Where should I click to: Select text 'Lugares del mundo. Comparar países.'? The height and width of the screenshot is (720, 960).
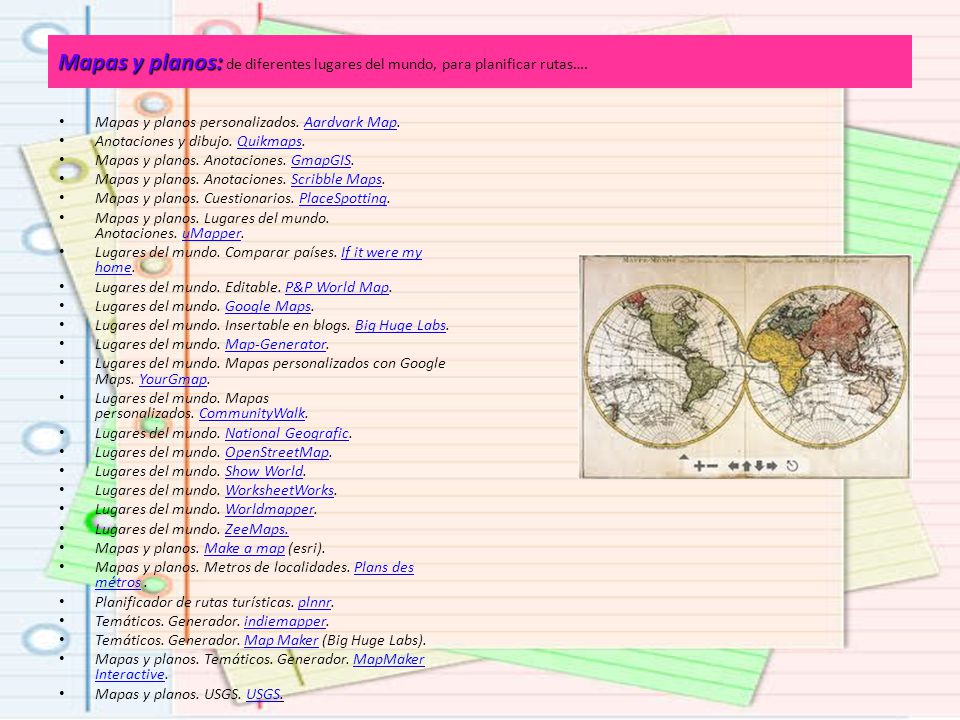click(x=216, y=252)
